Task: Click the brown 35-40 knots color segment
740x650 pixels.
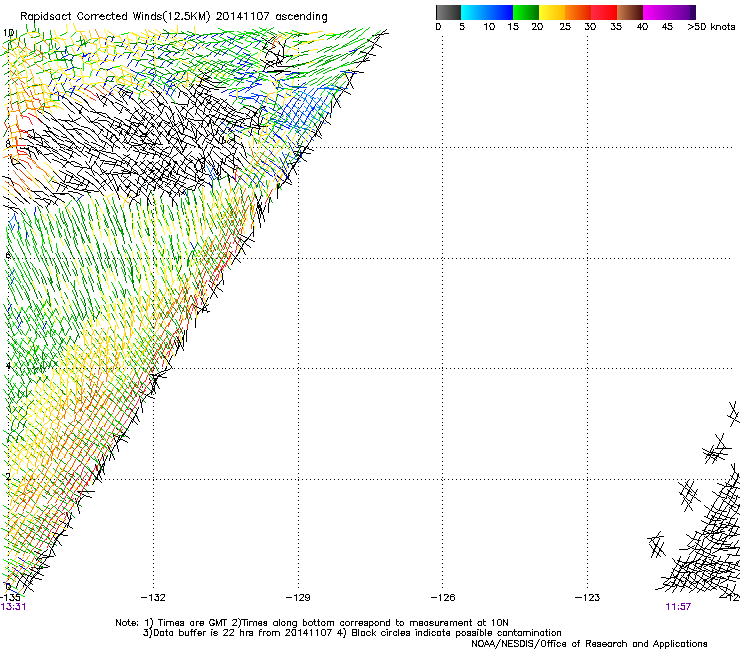Action: pos(630,12)
